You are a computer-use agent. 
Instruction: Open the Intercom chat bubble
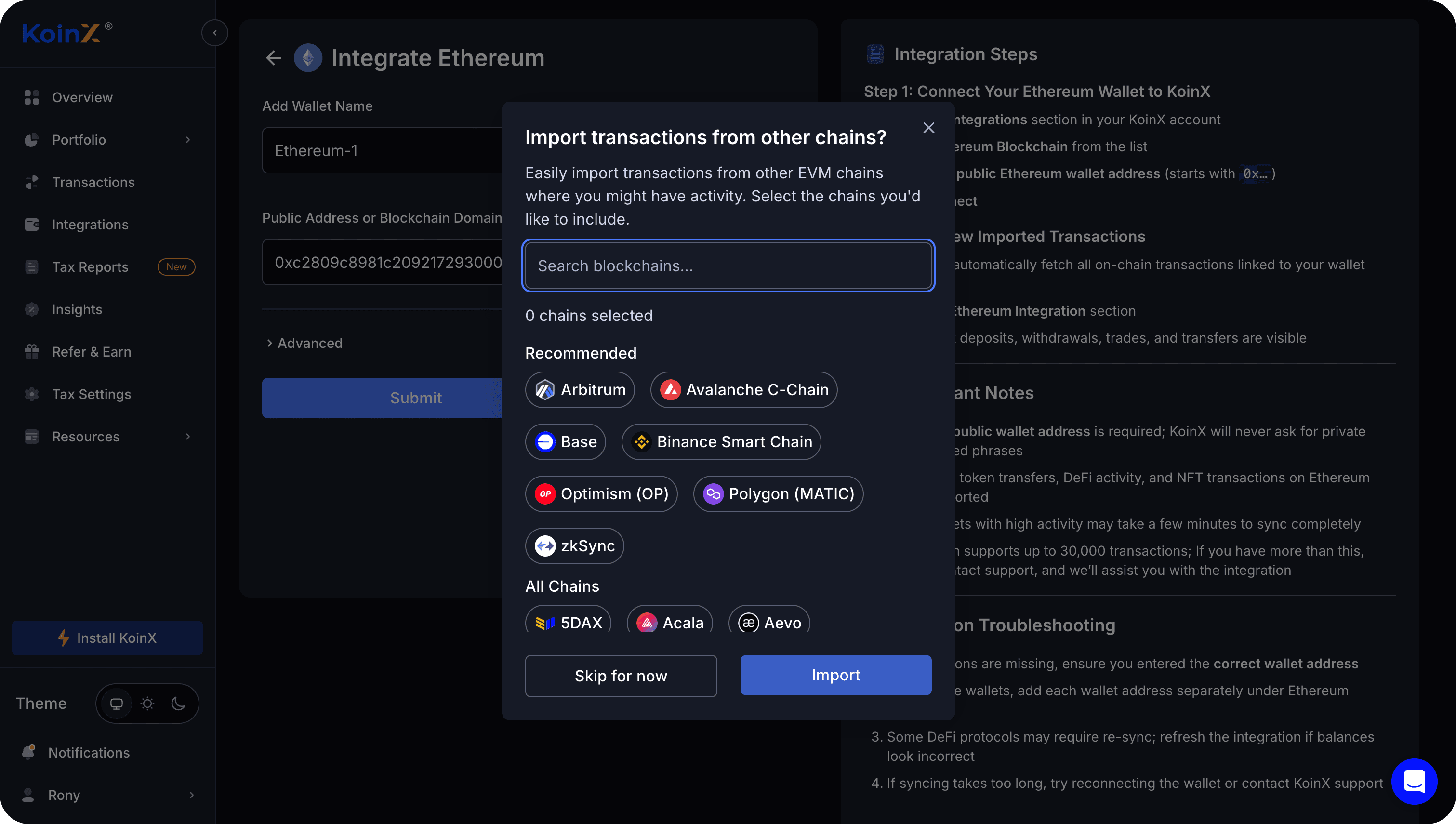coord(1414,782)
